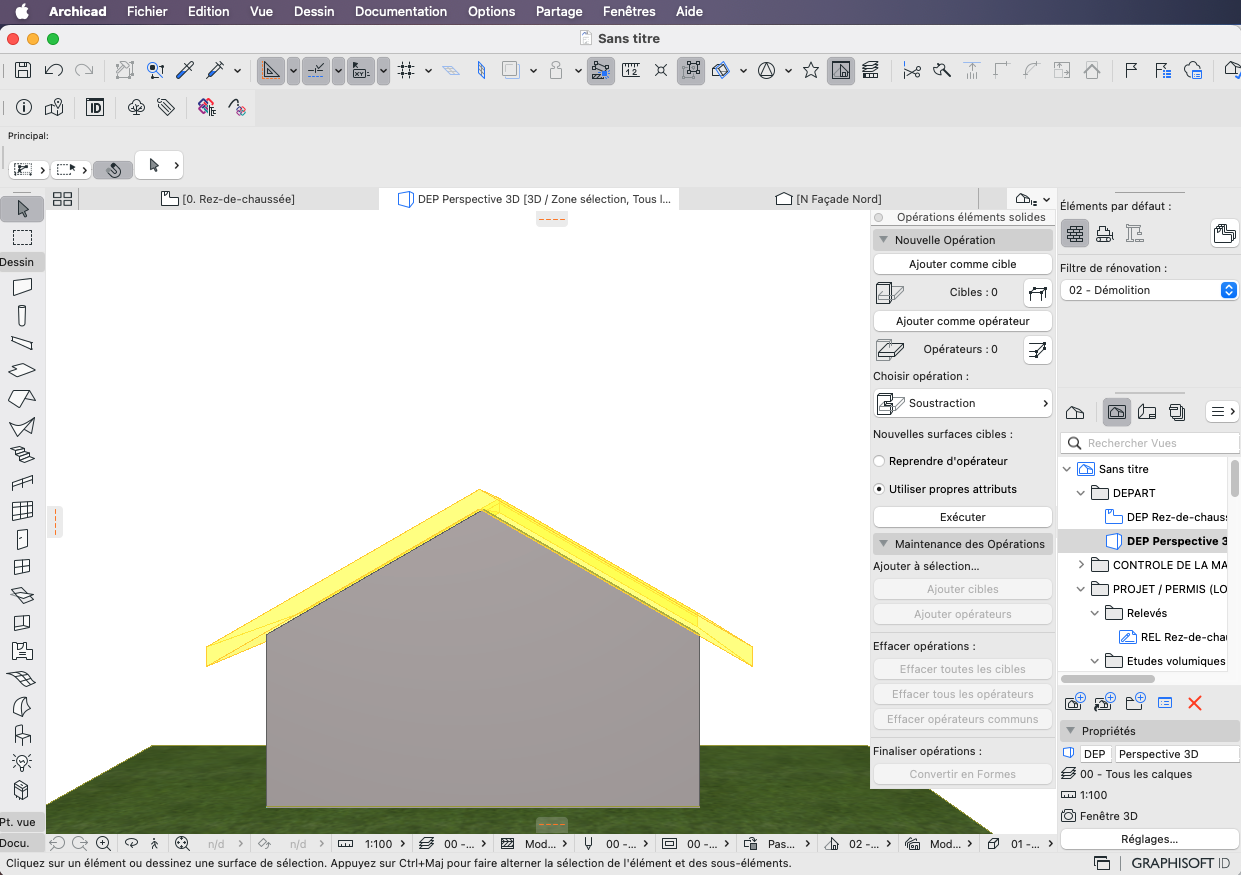This screenshot has width=1241, height=875.
Task: Open the 1:100 scale dropdown in bottom bar
Action: click(x=372, y=844)
